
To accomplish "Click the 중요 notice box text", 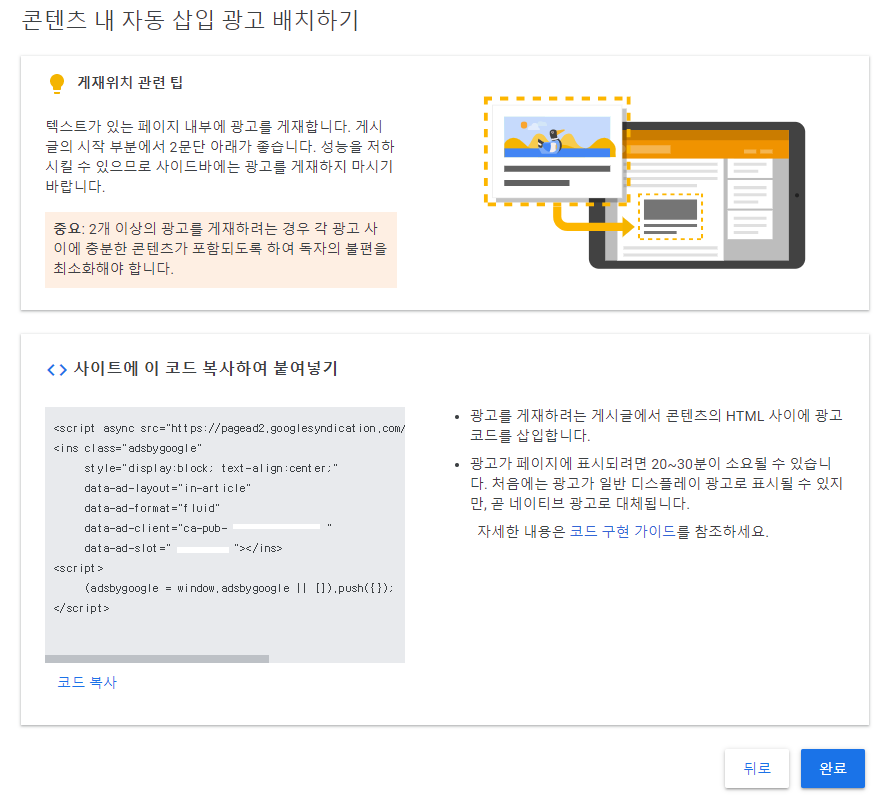I will point(221,249).
